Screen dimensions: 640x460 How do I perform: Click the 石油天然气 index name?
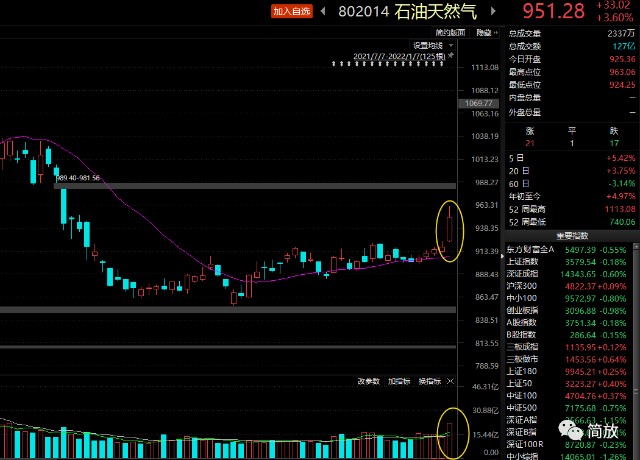click(x=436, y=11)
